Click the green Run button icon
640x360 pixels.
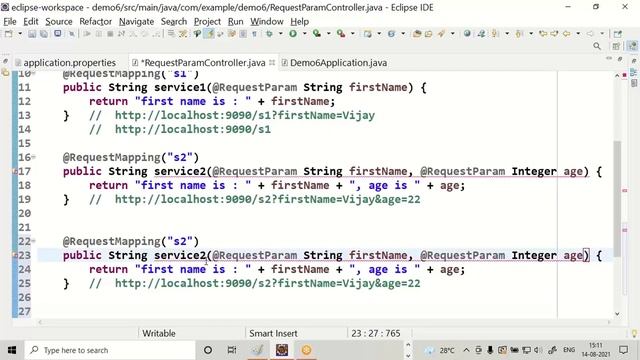[293, 34]
